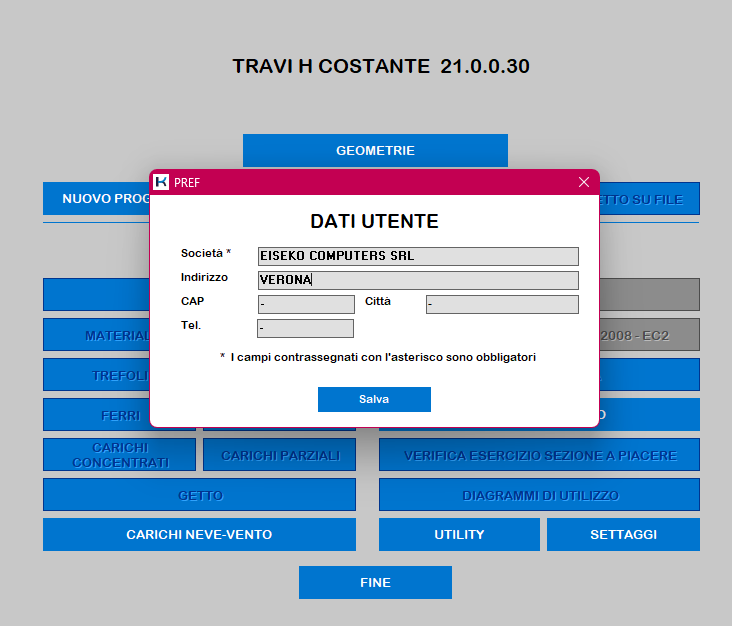Open CARICHI PARZIALI
Screen dimensions: 732x626
tap(279, 455)
